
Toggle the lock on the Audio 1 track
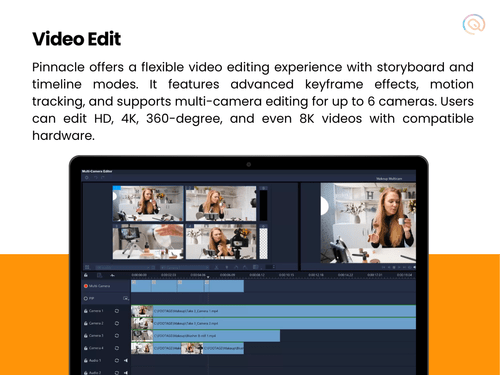(86, 360)
